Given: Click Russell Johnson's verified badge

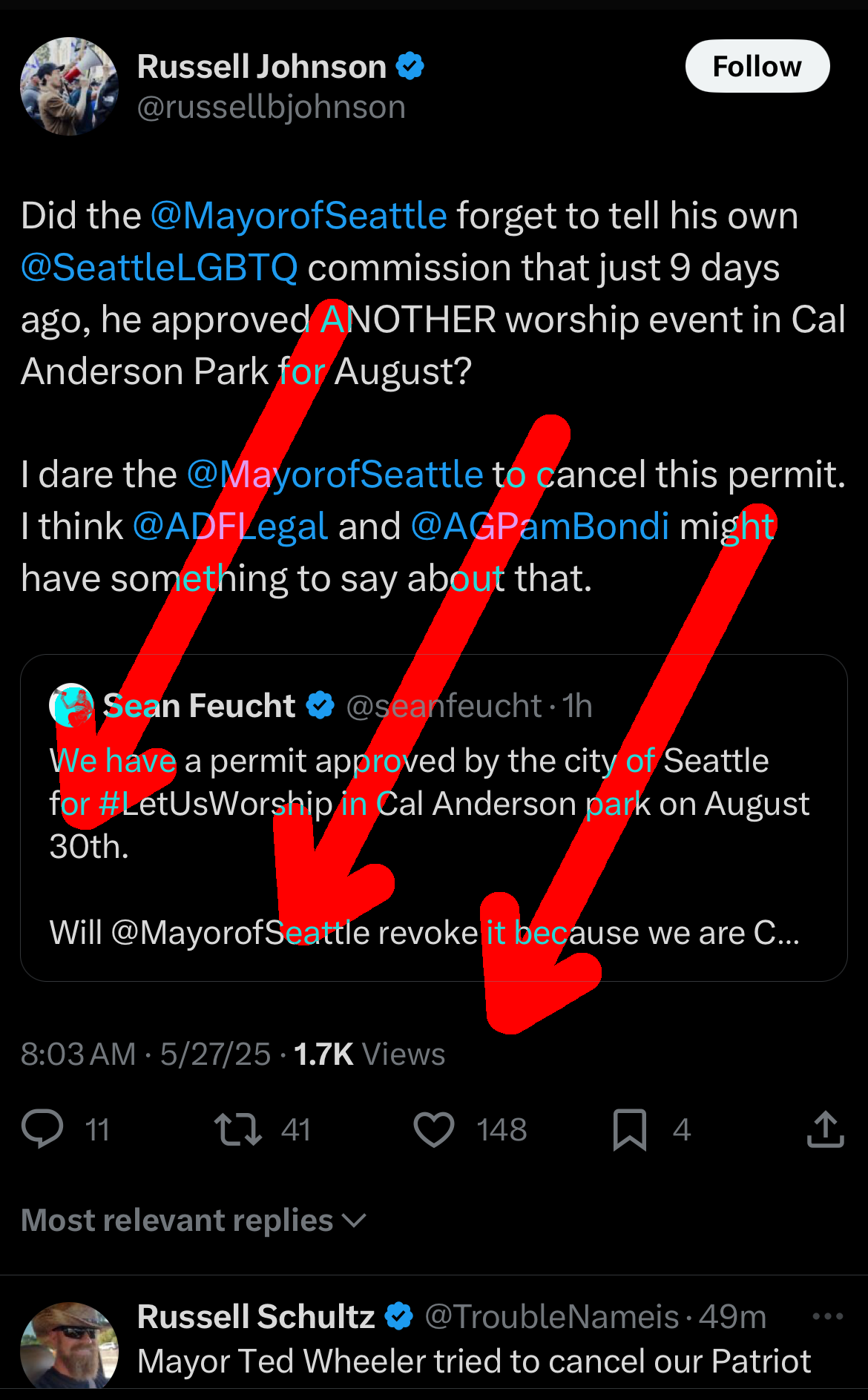Looking at the screenshot, I should pyautogui.click(x=410, y=67).
